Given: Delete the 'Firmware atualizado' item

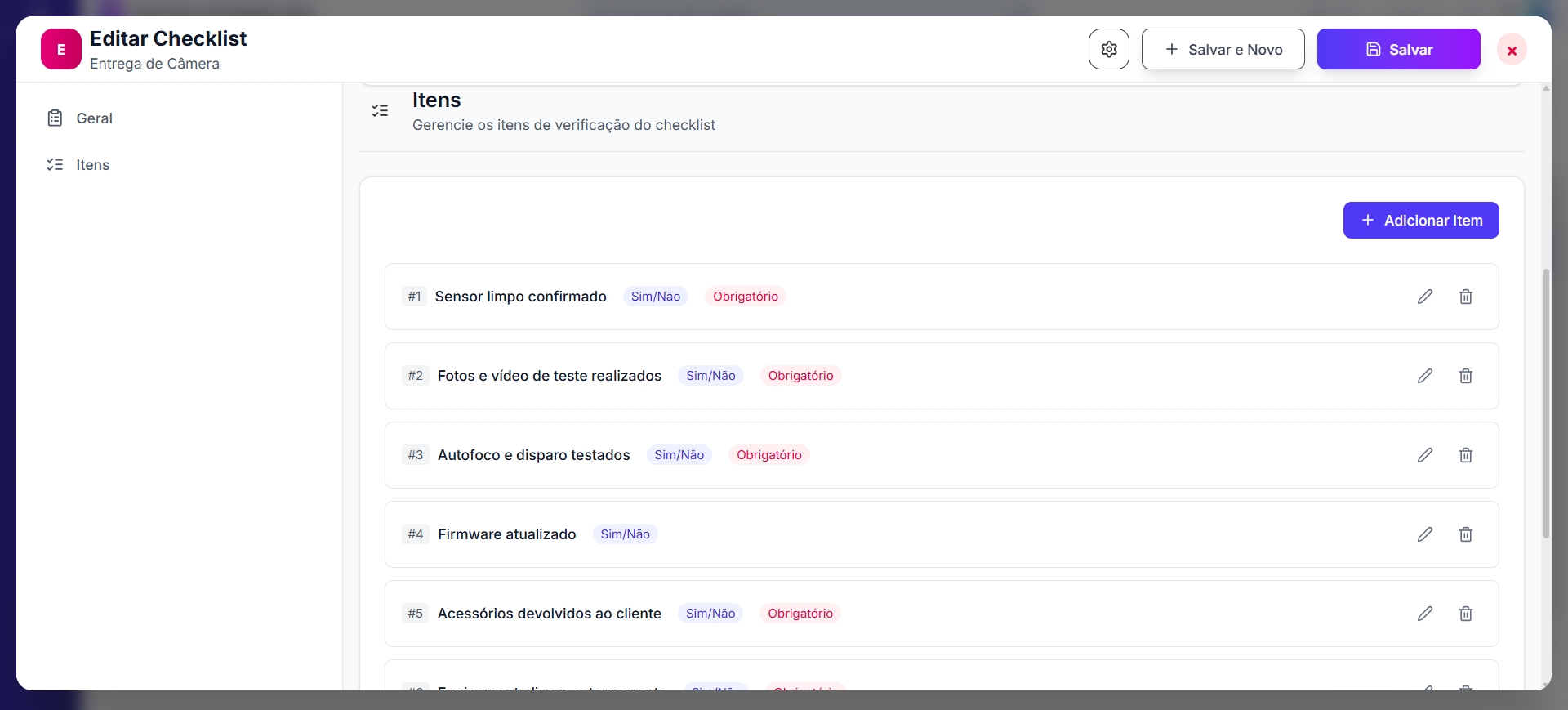Looking at the screenshot, I should [x=1465, y=534].
